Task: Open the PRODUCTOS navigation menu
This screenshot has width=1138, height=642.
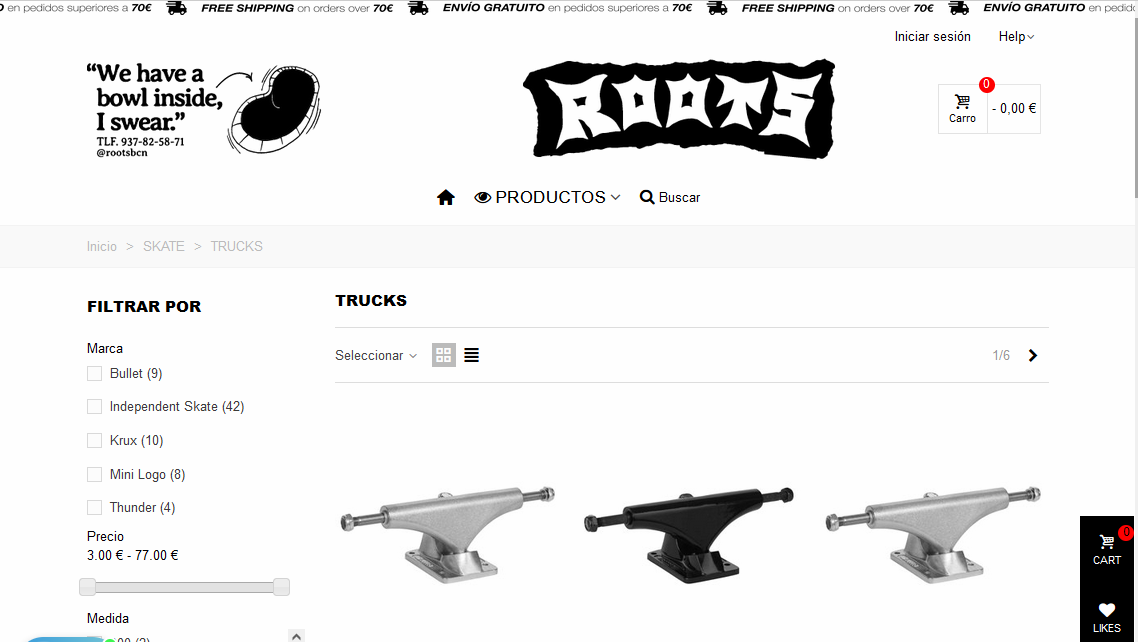Action: coord(548,197)
